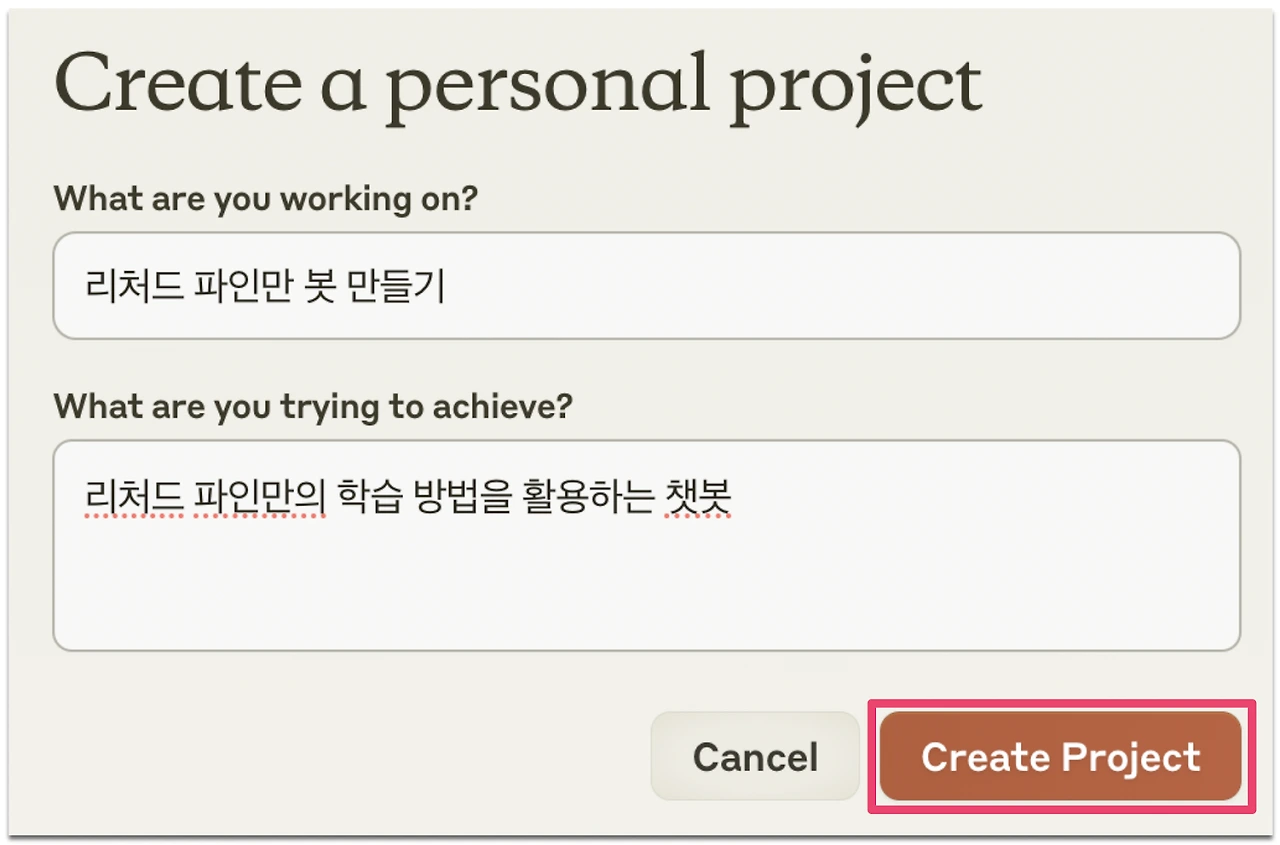Click the "What are you working on?" label

266,198
